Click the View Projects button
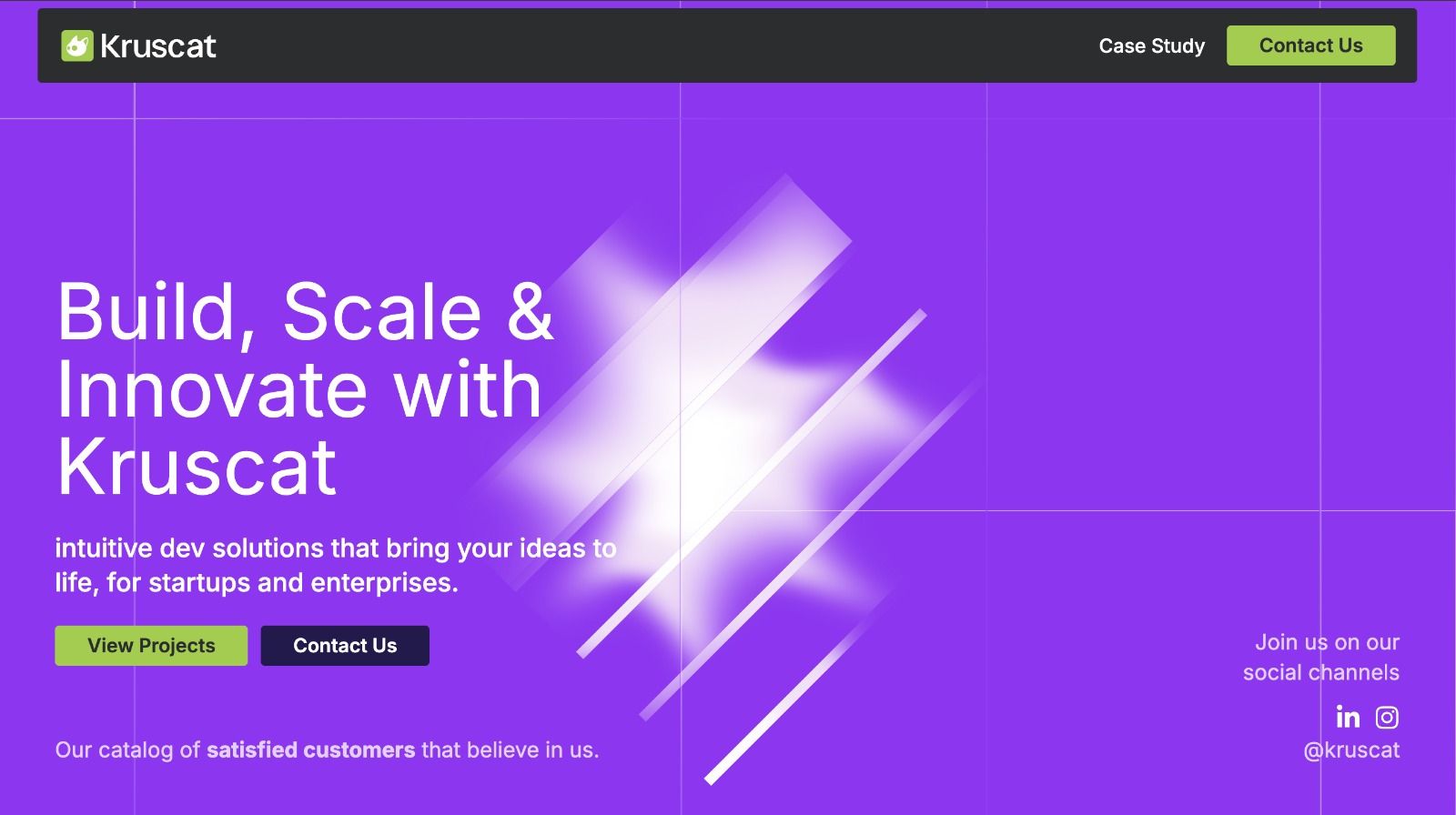Screen dimensions: 1456x815 click(x=151, y=646)
